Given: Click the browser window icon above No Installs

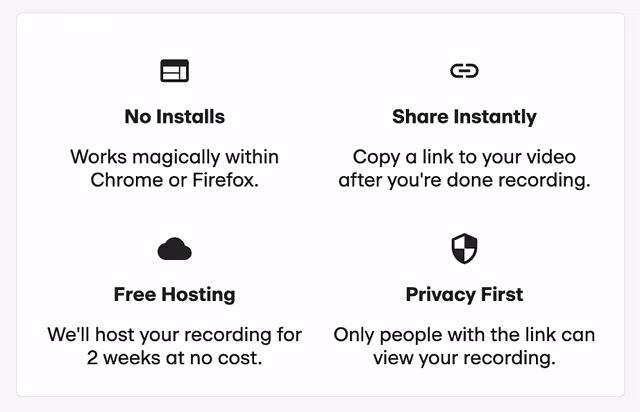Looking at the screenshot, I should pos(174,71).
